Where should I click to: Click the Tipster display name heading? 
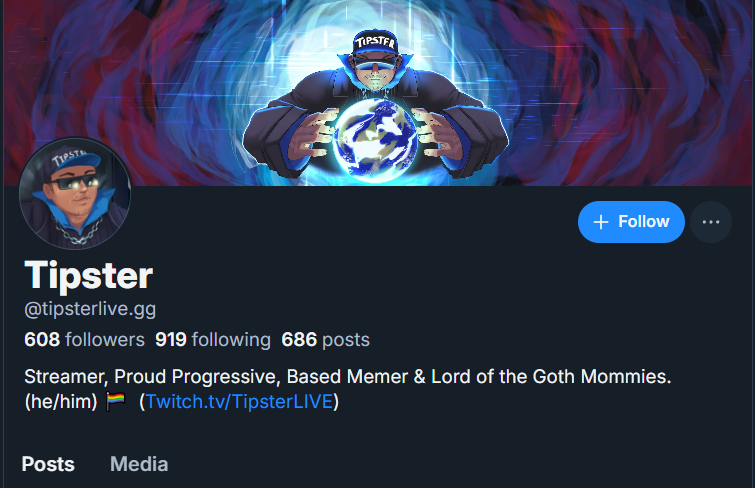click(x=89, y=275)
